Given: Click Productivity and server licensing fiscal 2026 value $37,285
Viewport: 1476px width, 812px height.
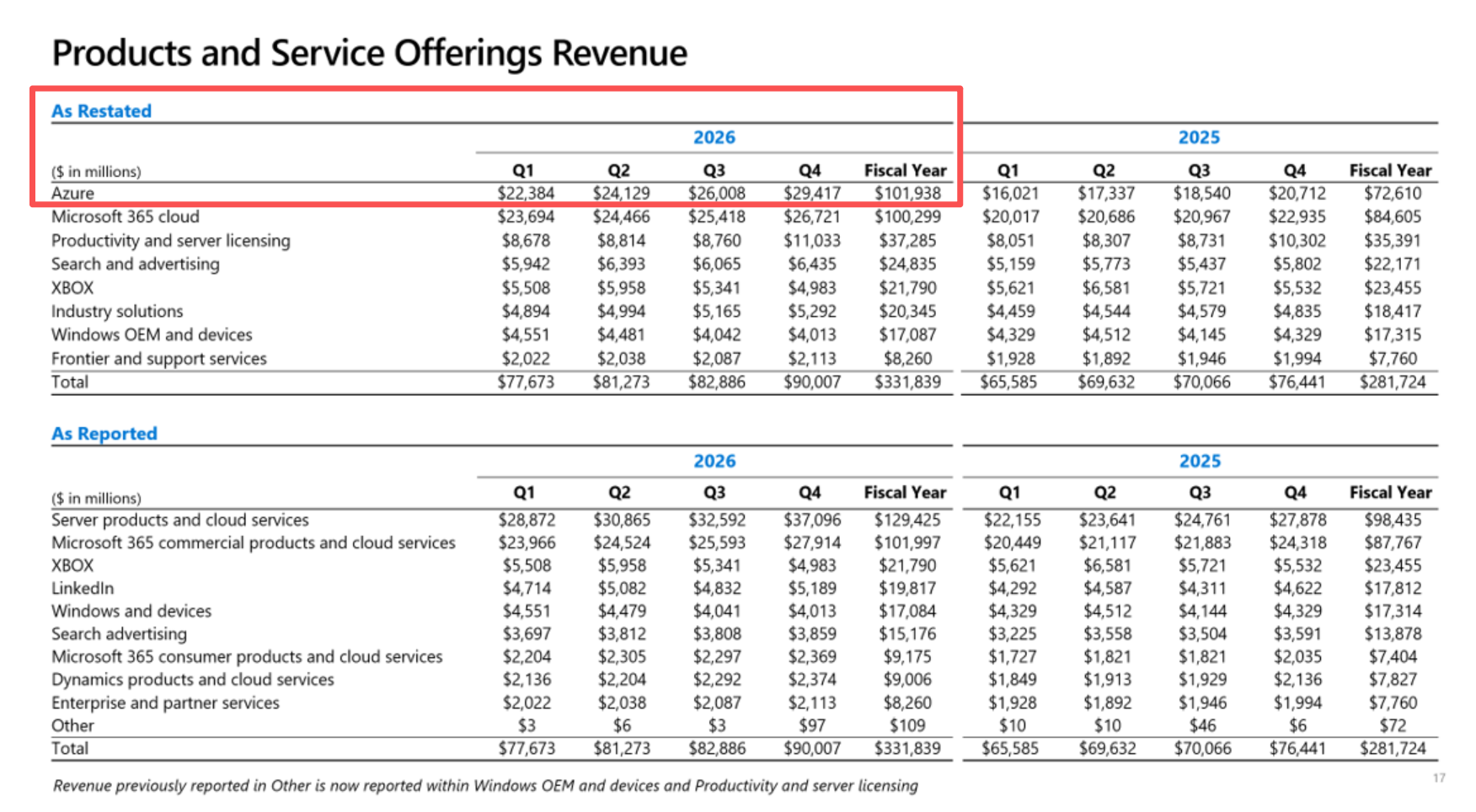Looking at the screenshot, I should pyautogui.click(x=907, y=241).
